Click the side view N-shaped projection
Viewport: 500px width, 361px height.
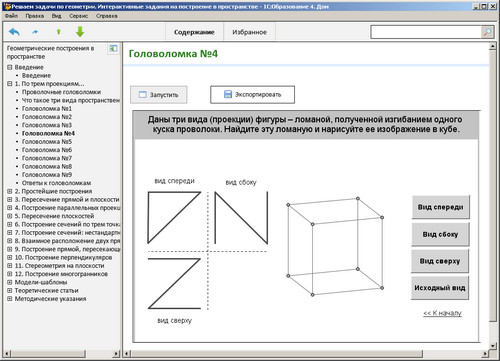click(241, 218)
